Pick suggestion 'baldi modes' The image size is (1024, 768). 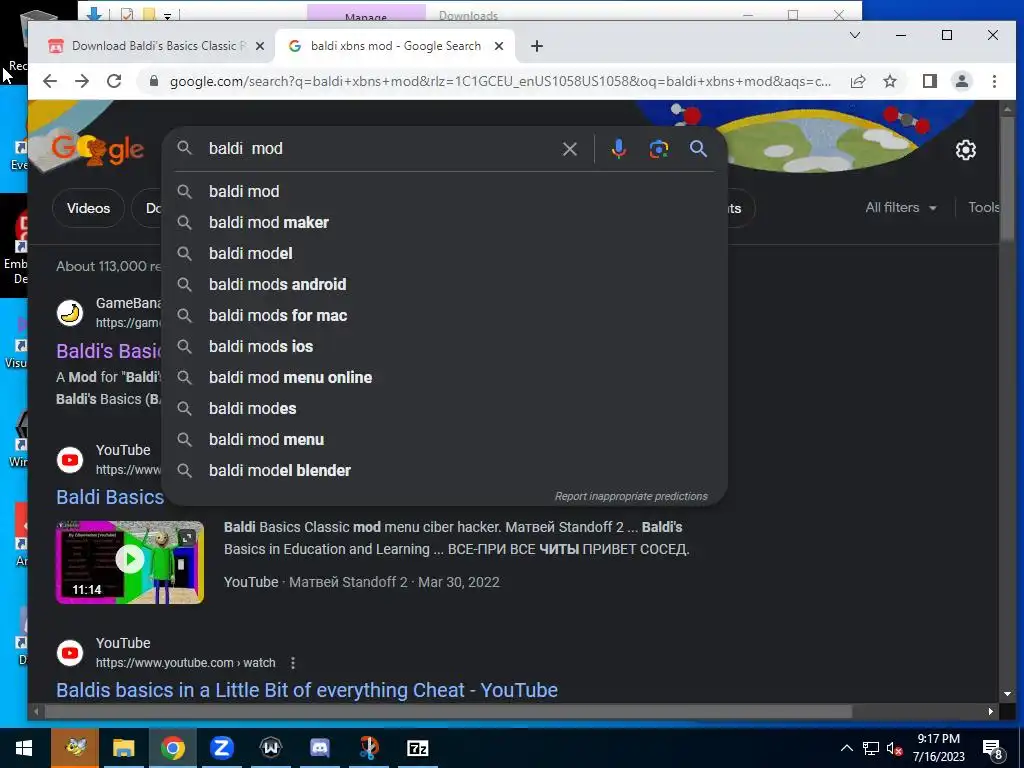444,409
